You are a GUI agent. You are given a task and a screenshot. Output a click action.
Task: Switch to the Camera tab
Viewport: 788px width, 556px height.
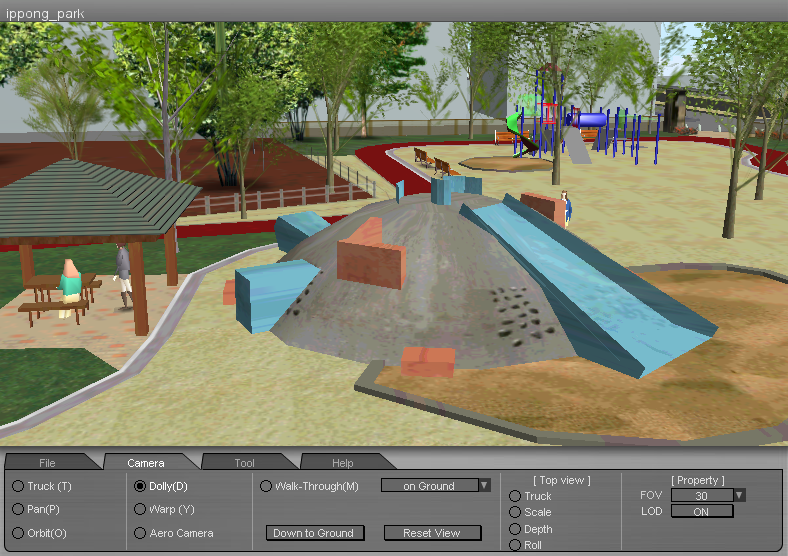[x=146, y=462]
